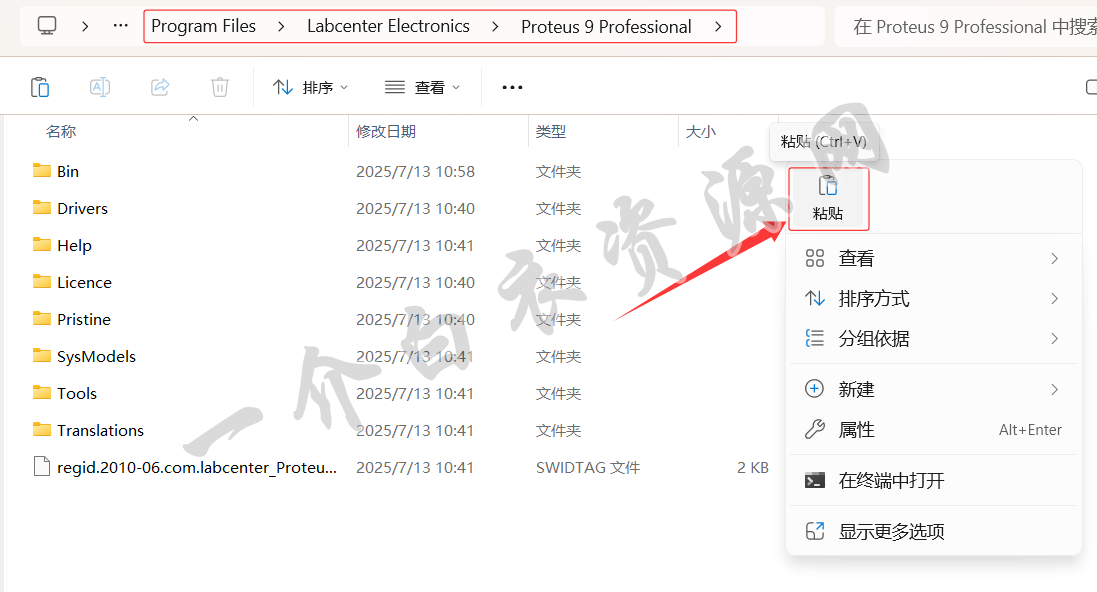
Task: Click the Tools folder icon
Action: pyautogui.click(x=42, y=392)
